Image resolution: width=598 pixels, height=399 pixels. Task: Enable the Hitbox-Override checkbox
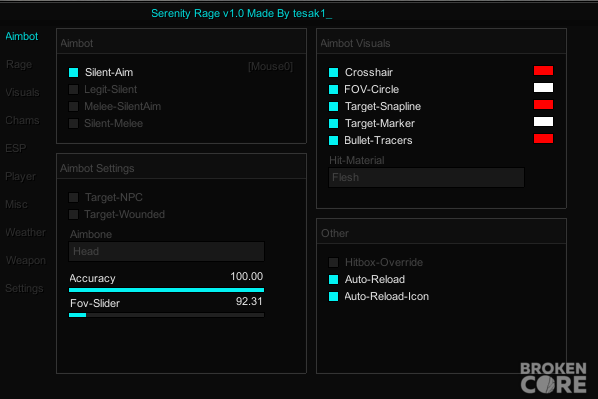pyautogui.click(x=333, y=262)
